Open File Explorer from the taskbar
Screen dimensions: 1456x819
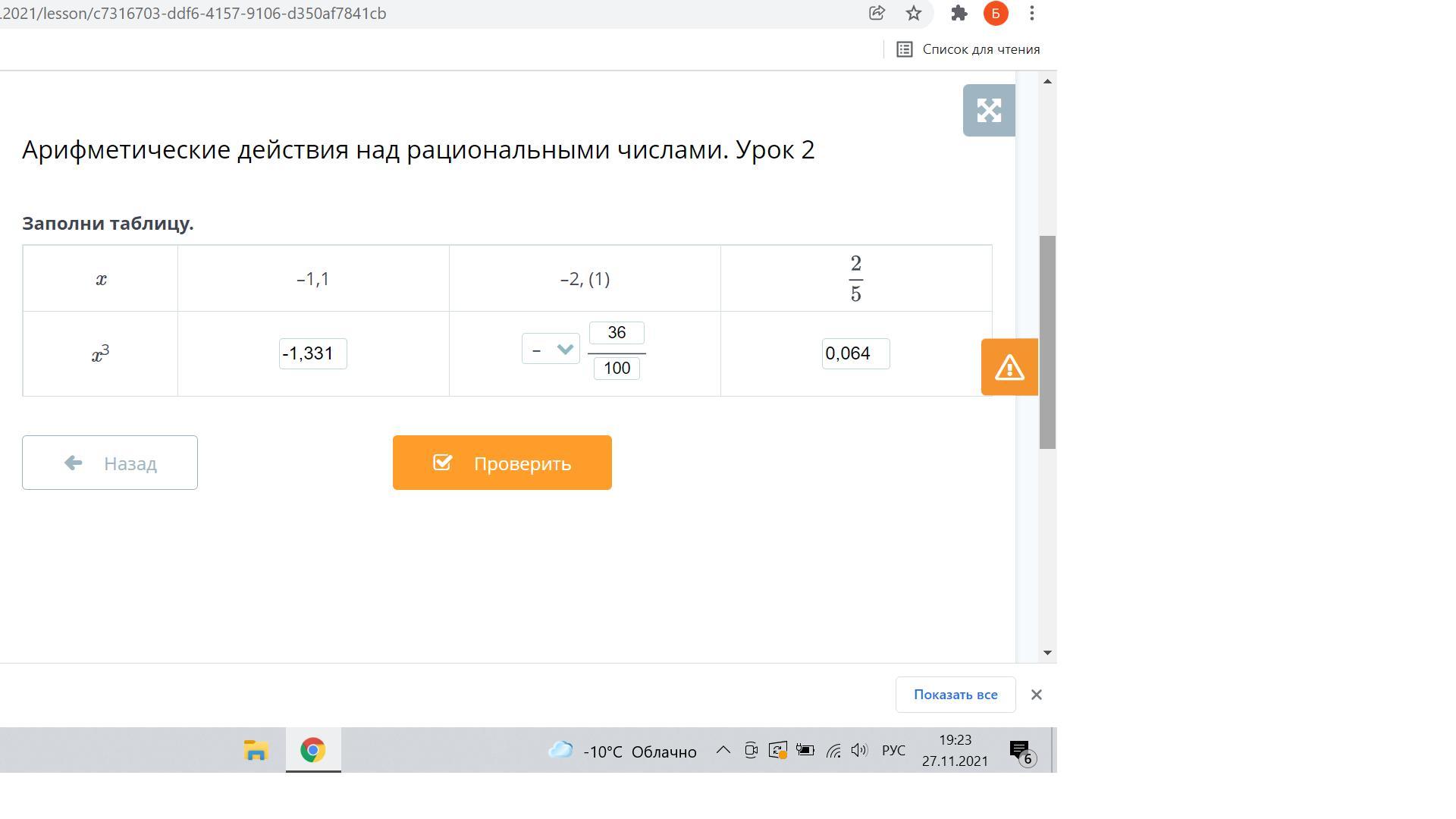256,751
